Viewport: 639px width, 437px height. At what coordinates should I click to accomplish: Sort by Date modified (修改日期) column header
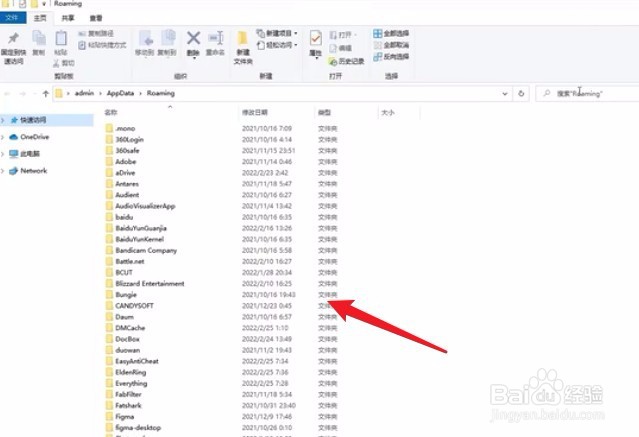click(255, 113)
